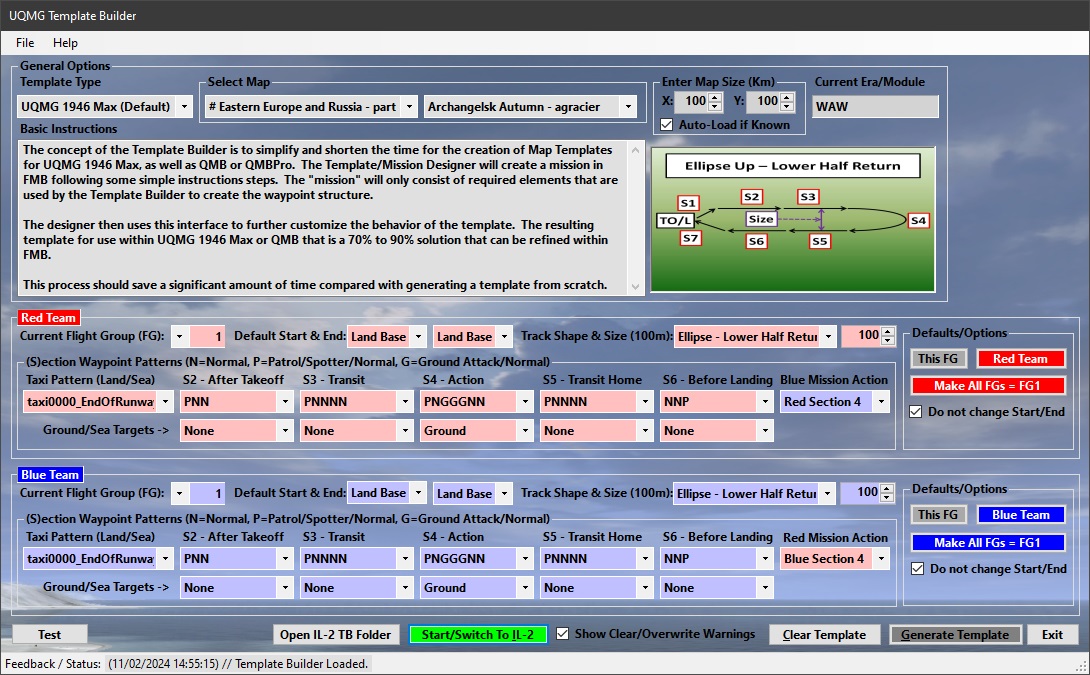
Task: Toggle Show Clear/Overwrite Warnings checkbox
Action: [x=562, y=634]
